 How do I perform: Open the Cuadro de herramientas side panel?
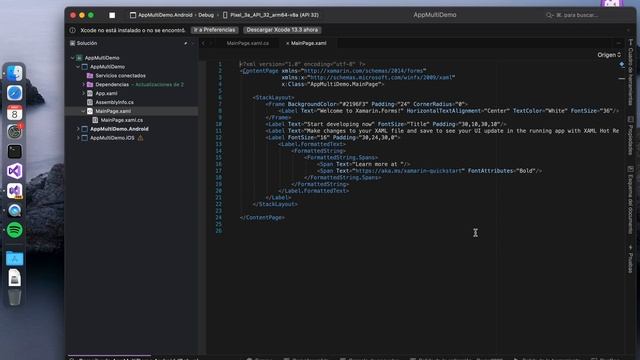(631, 73)
